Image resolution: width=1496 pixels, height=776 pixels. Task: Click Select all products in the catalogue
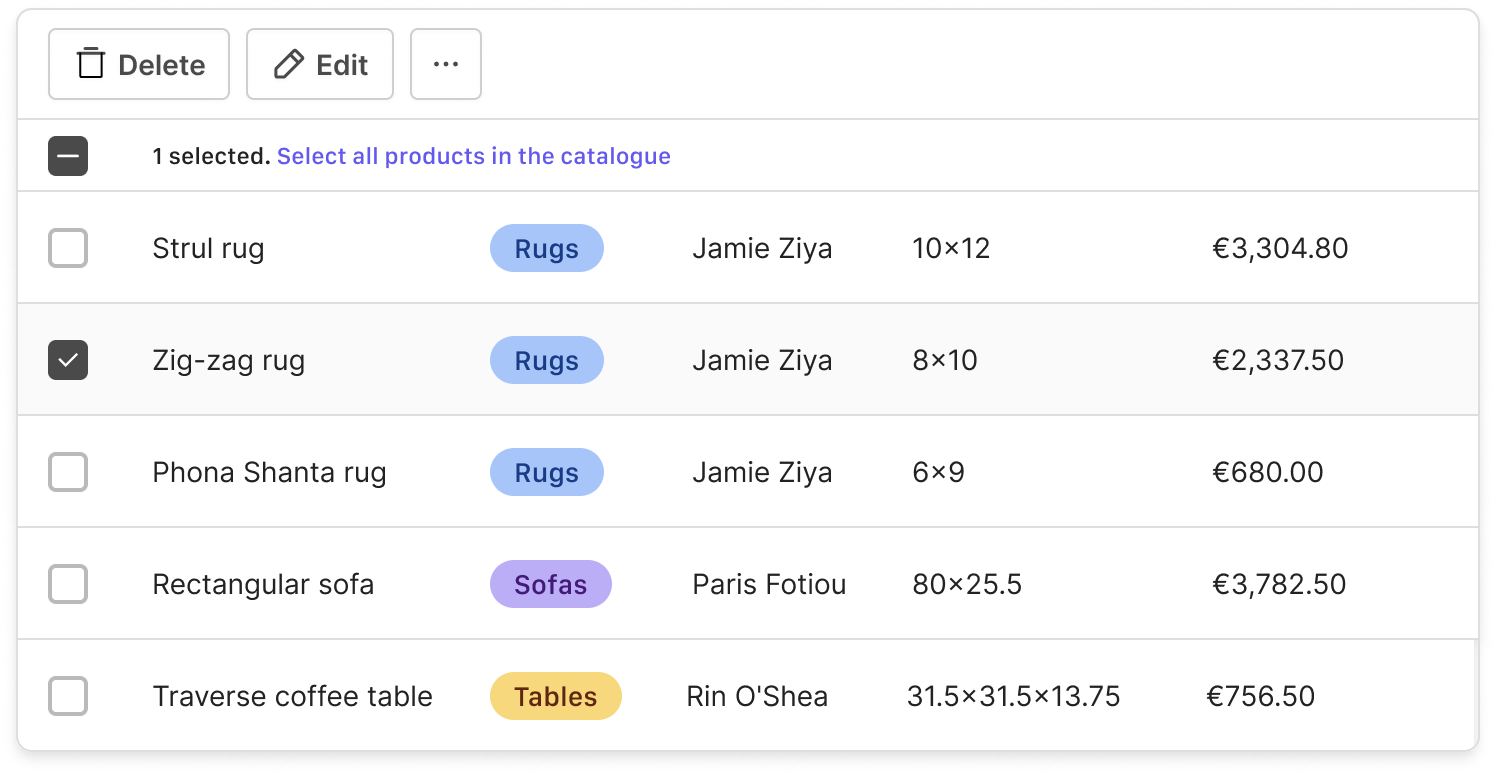coord(473,156)
